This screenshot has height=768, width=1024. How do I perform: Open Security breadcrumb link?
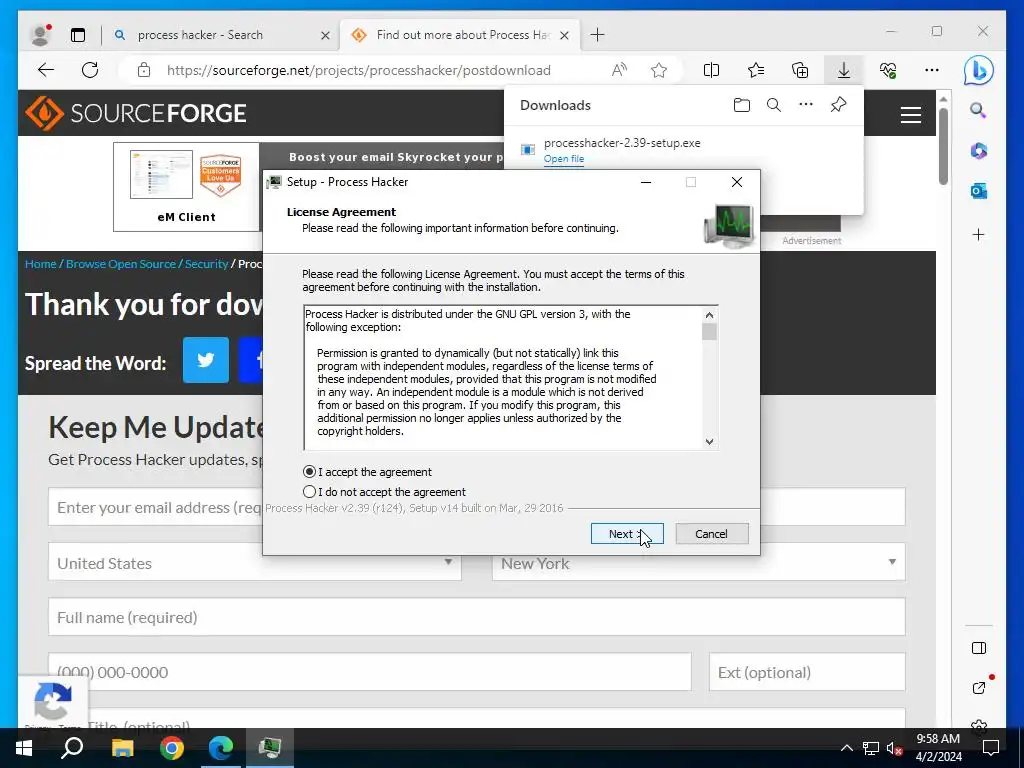click(x=206, y=264)
